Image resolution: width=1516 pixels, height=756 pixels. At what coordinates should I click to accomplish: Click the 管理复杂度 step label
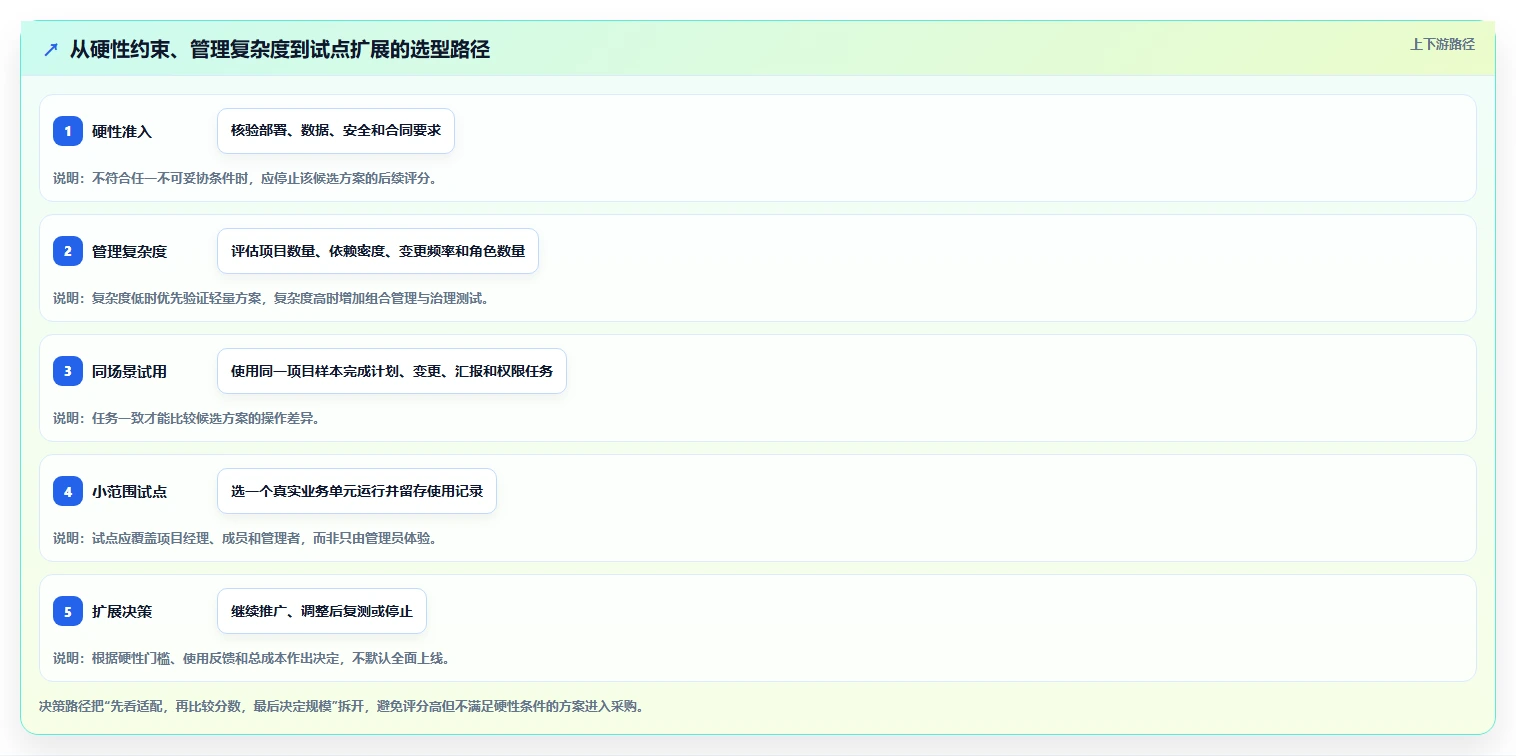coord(129,251)
